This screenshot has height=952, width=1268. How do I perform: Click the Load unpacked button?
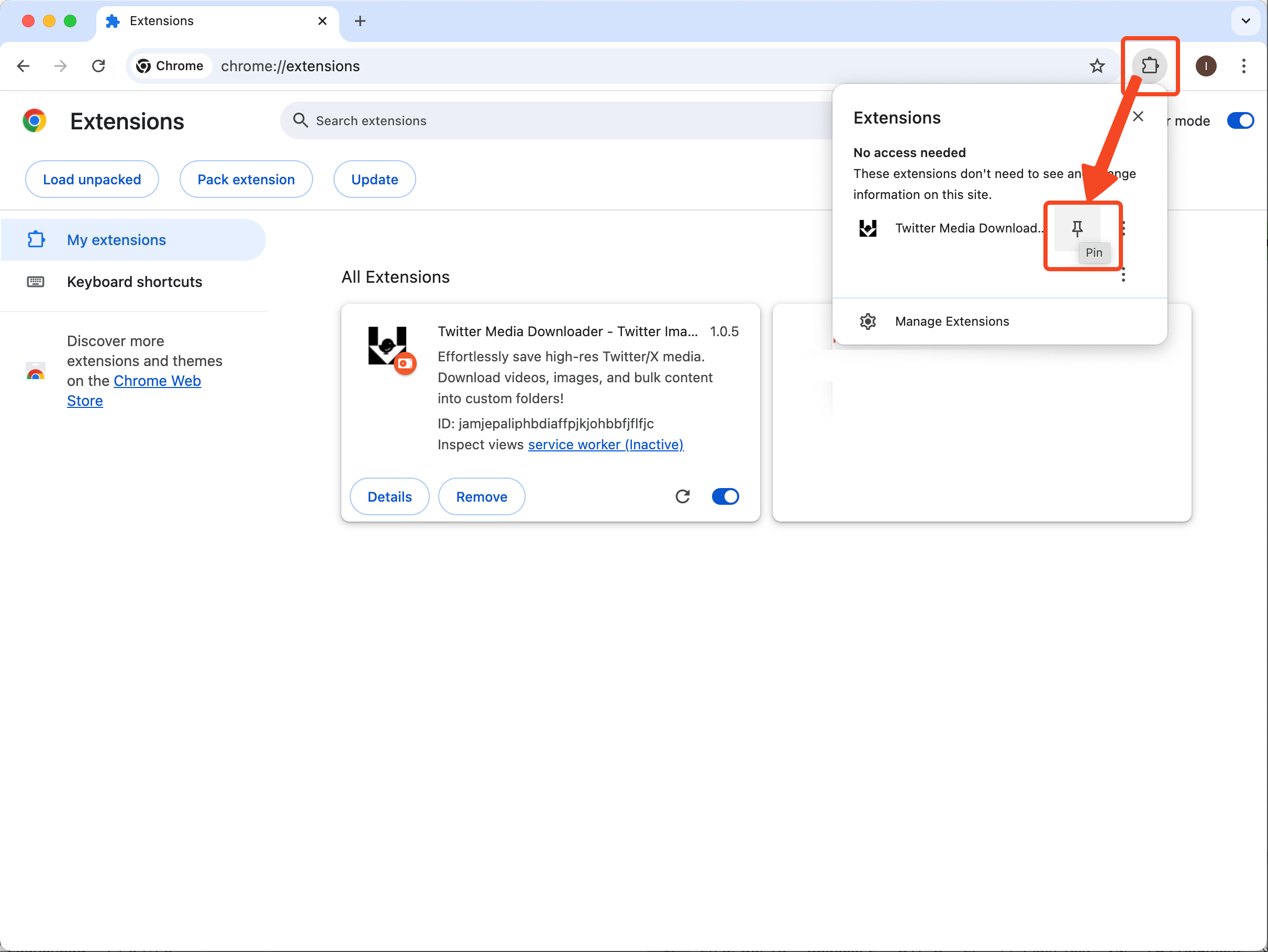[x=92, y=180]
